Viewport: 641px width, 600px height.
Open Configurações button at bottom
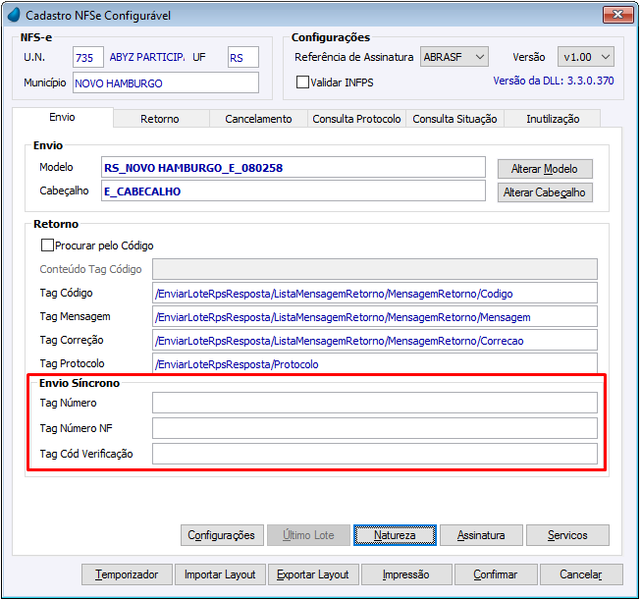pos(222,535)
